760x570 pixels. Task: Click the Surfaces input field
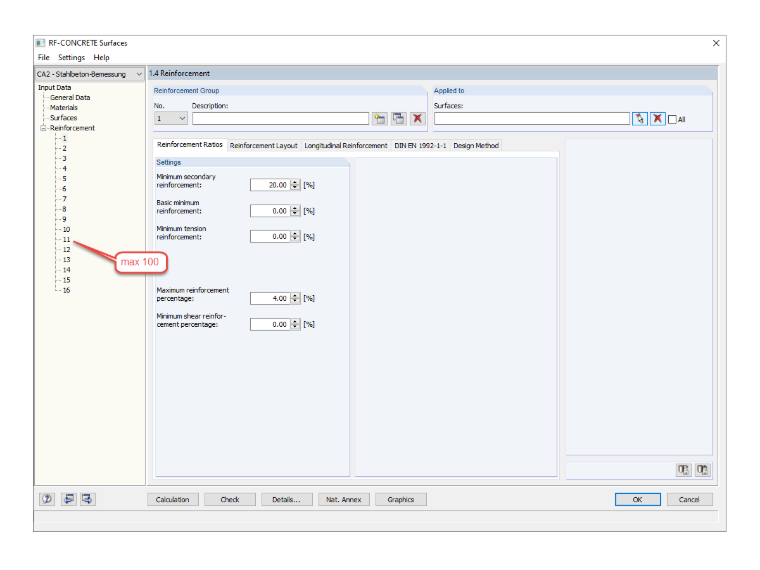point(532,119)
